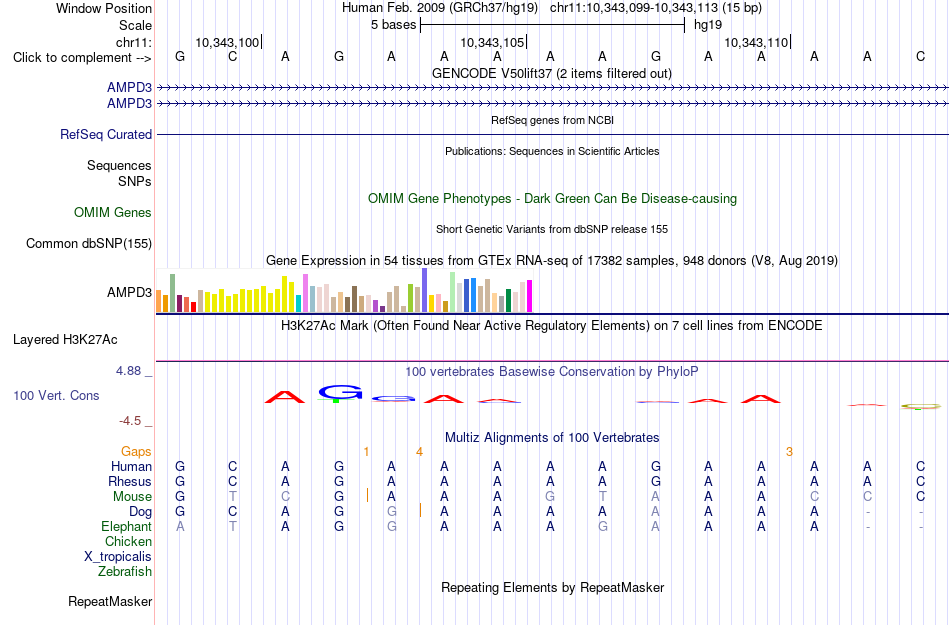Open the Common dbSNP(155) track label
Viewport: 950px width, 625px height.
point(88,243)
